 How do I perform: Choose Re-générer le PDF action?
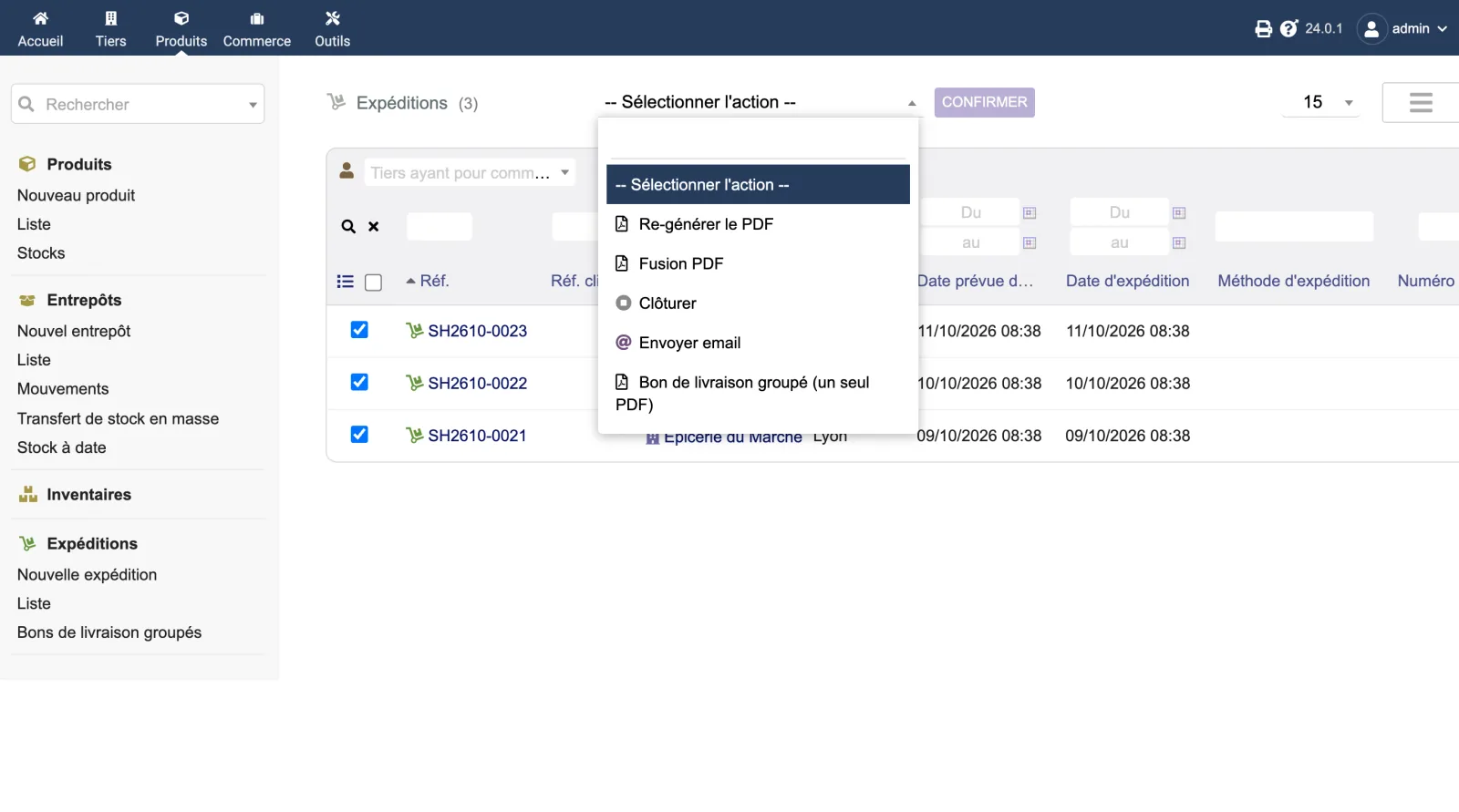758,224
